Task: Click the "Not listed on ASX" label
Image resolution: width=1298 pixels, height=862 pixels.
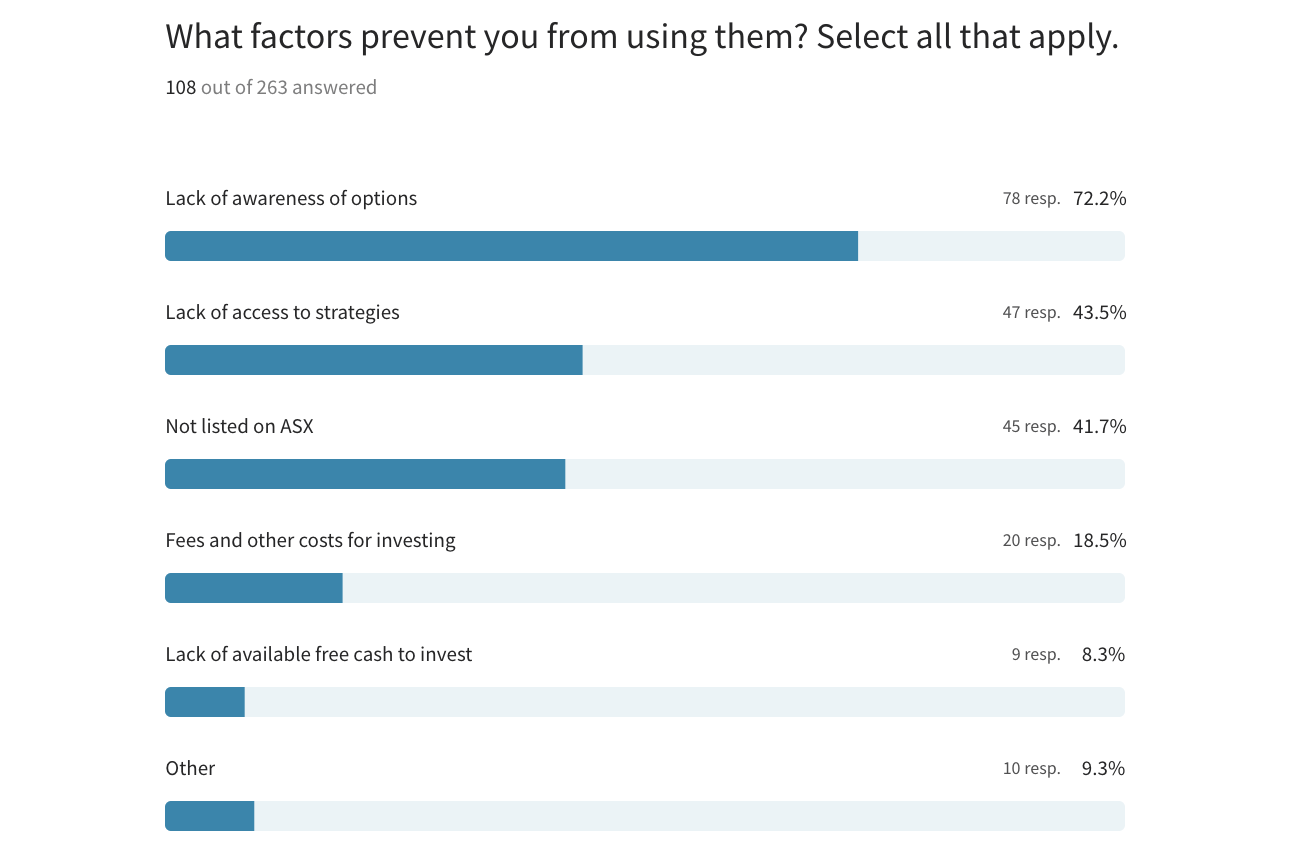Action: (239, 426)
